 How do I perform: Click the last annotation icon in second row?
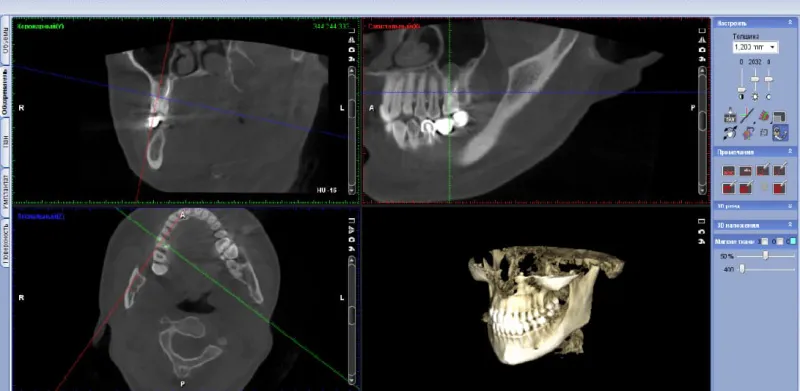point(780,188)
